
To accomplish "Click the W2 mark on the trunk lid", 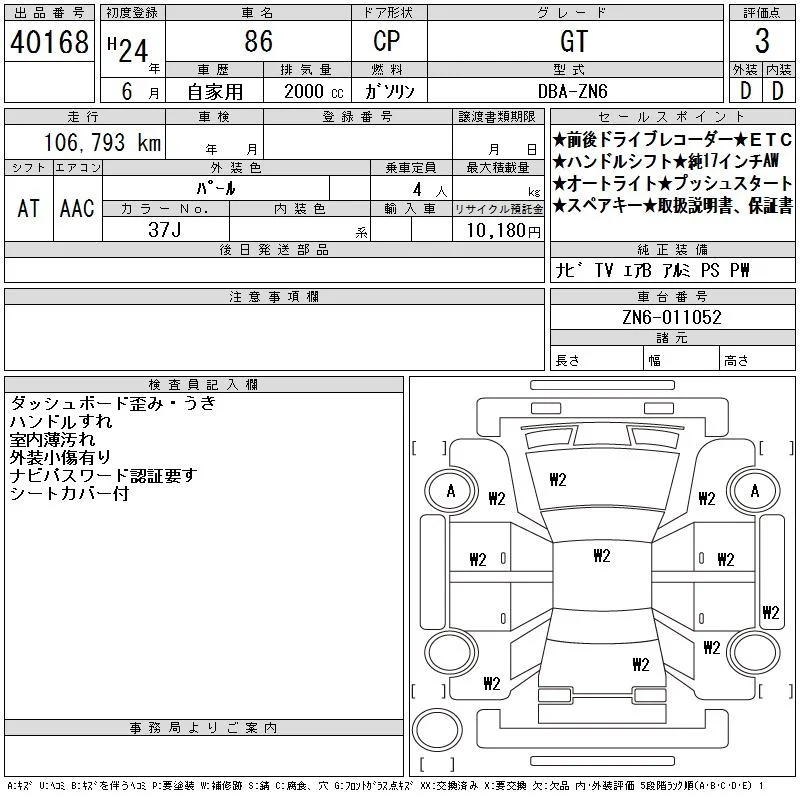I will point(641,664).
